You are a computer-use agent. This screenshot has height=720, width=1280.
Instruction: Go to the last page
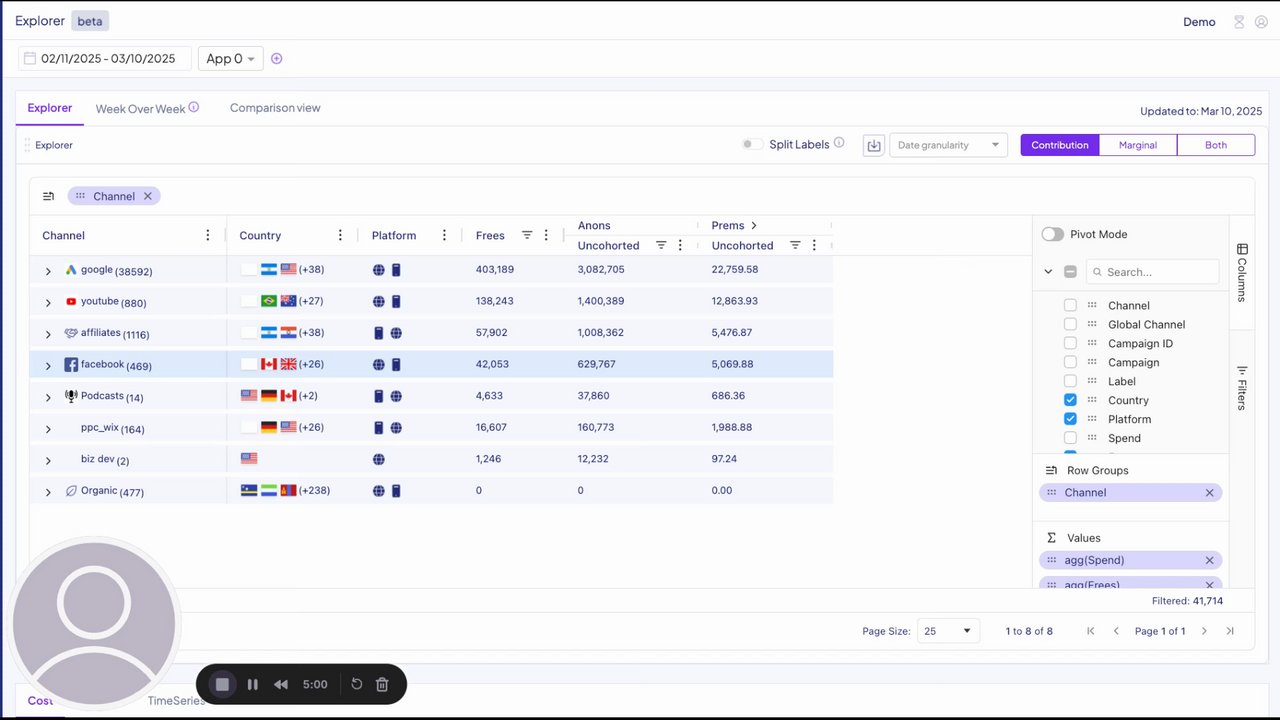pyautogui.click(x=1230, y=631)
